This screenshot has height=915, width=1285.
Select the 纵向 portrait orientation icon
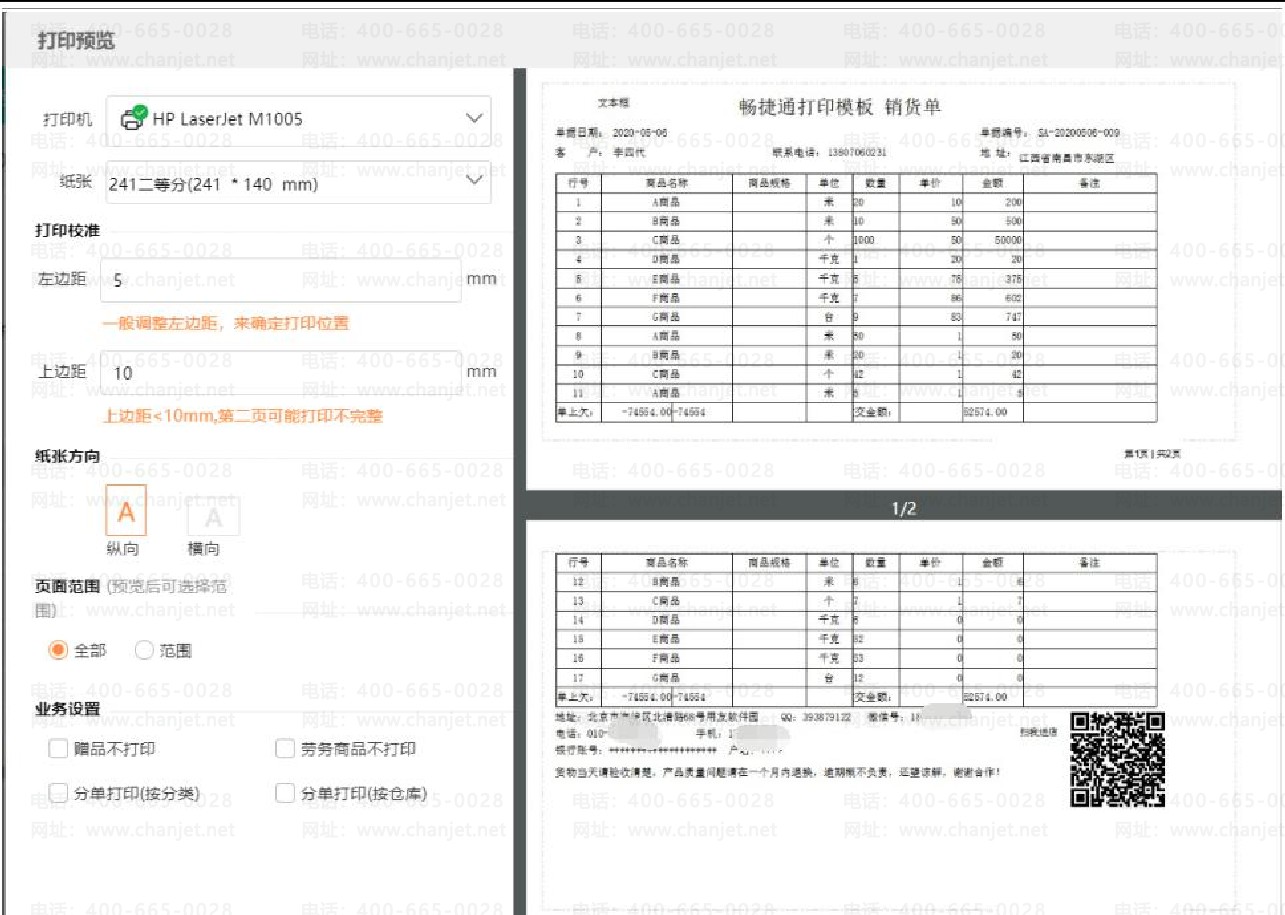tap(126, 511)
